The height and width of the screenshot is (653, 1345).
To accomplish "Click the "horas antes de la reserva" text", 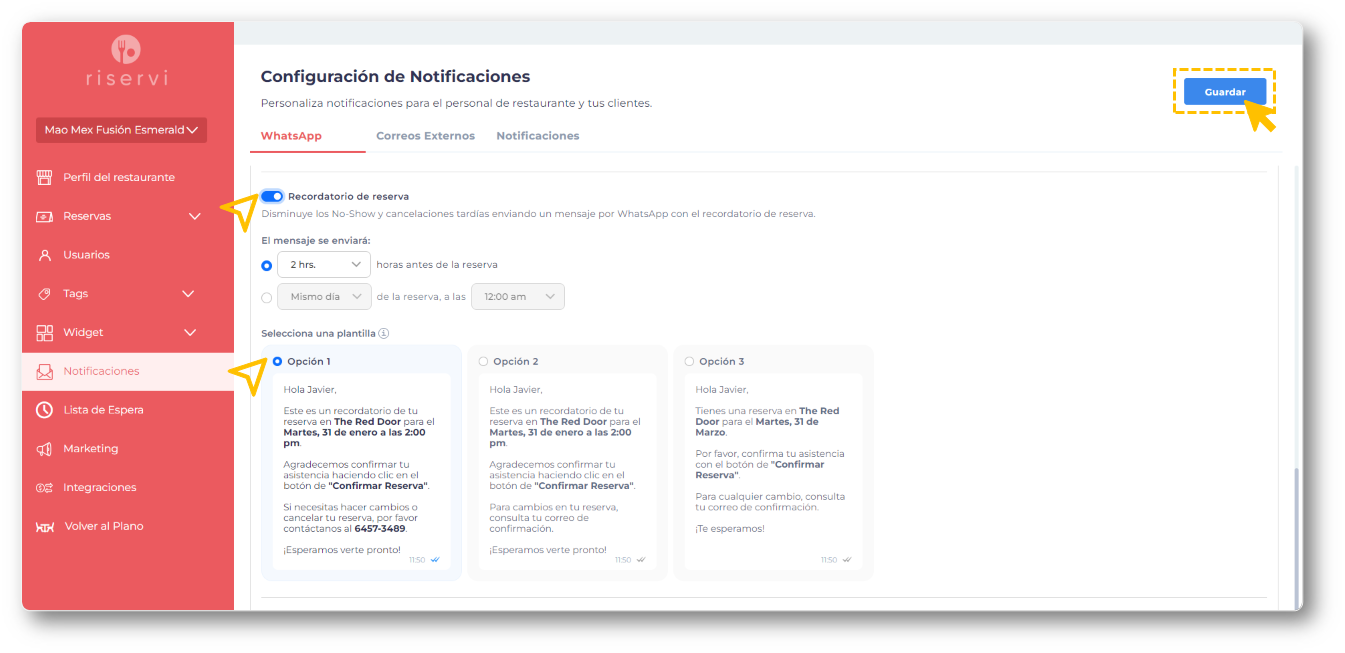I will pyautogui.click(x=437, y=265).
